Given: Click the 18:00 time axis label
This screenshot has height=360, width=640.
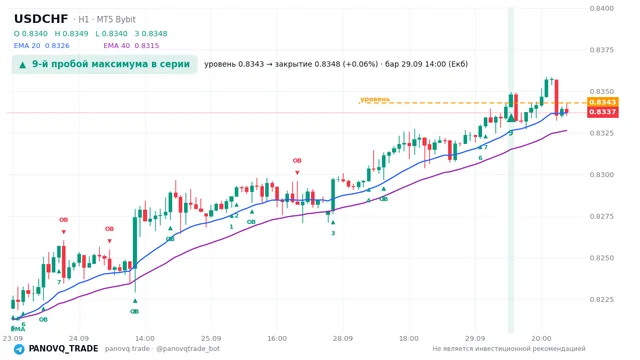Looking at the screenshot, I should (409, 338).
